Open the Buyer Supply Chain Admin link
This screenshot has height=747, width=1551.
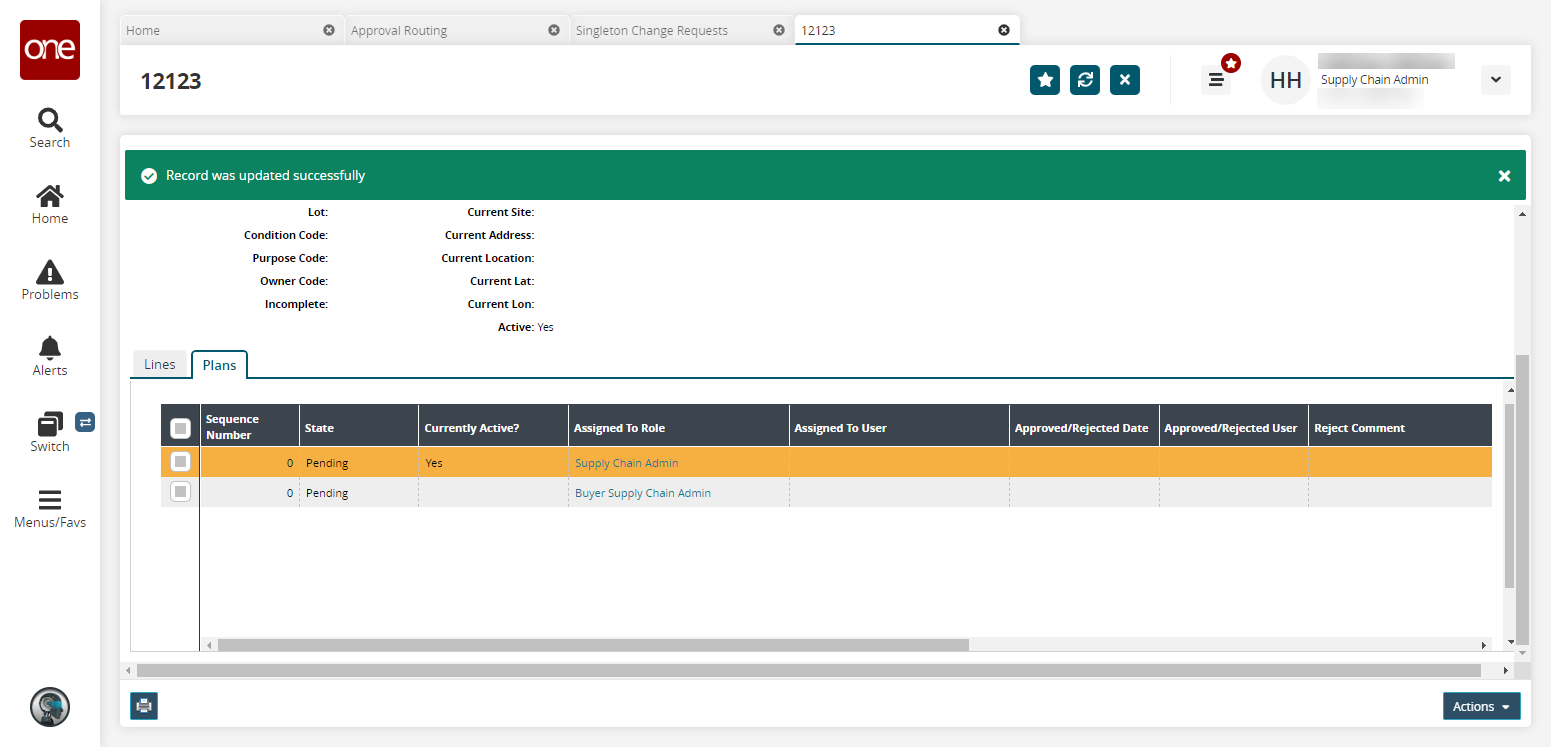(x=643, y=493)
